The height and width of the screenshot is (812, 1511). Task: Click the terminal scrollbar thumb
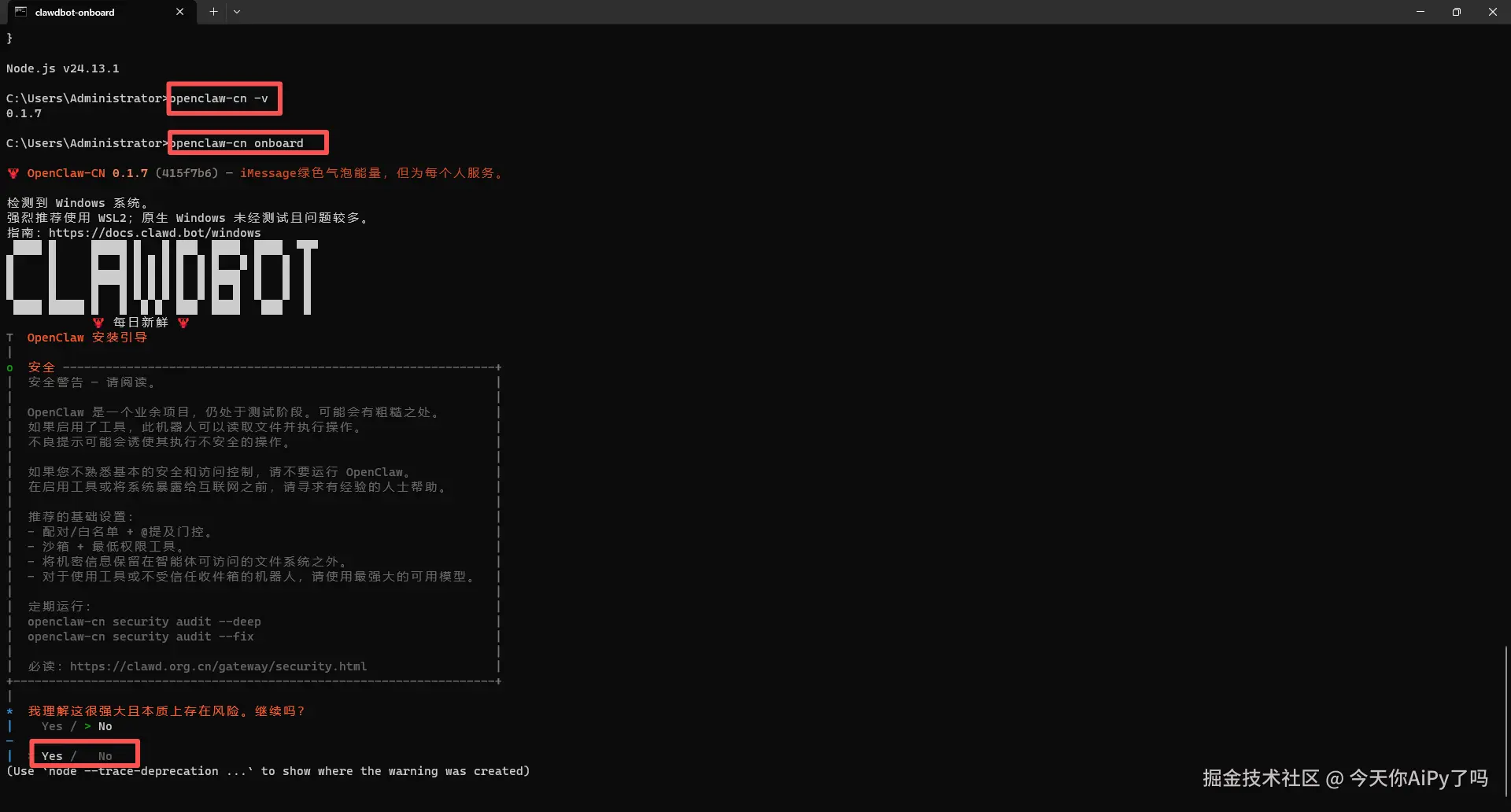tap(1505, 722)
